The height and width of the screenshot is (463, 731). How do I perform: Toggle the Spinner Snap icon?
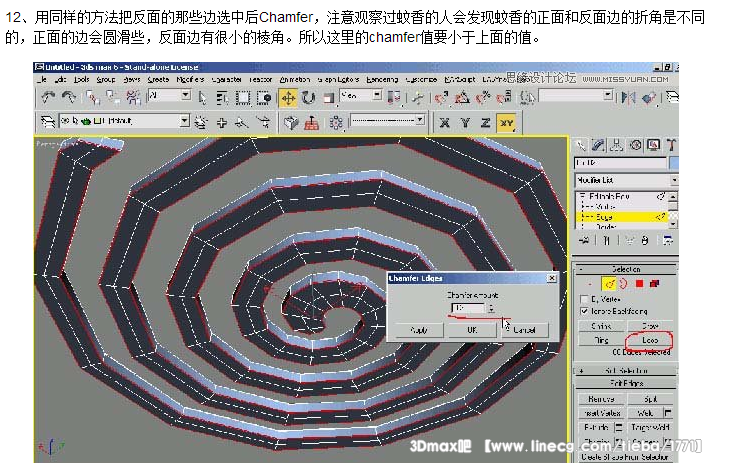pyautogui.click(x=503, y=97)
